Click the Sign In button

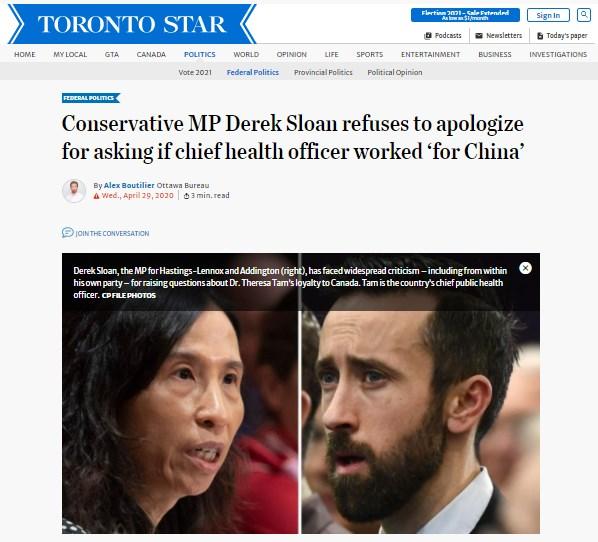[x=548, y=15]
